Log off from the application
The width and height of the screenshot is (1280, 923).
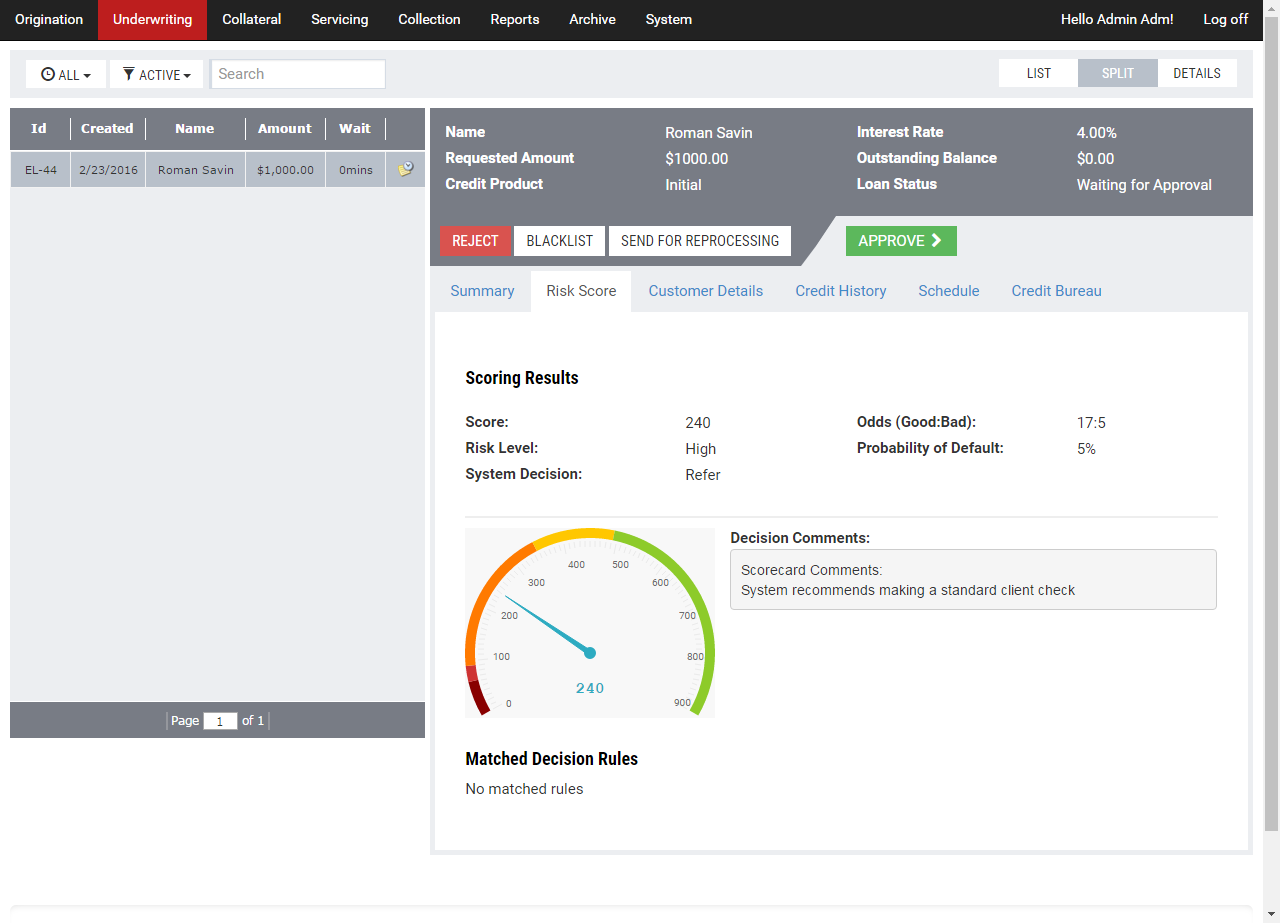[x=1226, y=20]
